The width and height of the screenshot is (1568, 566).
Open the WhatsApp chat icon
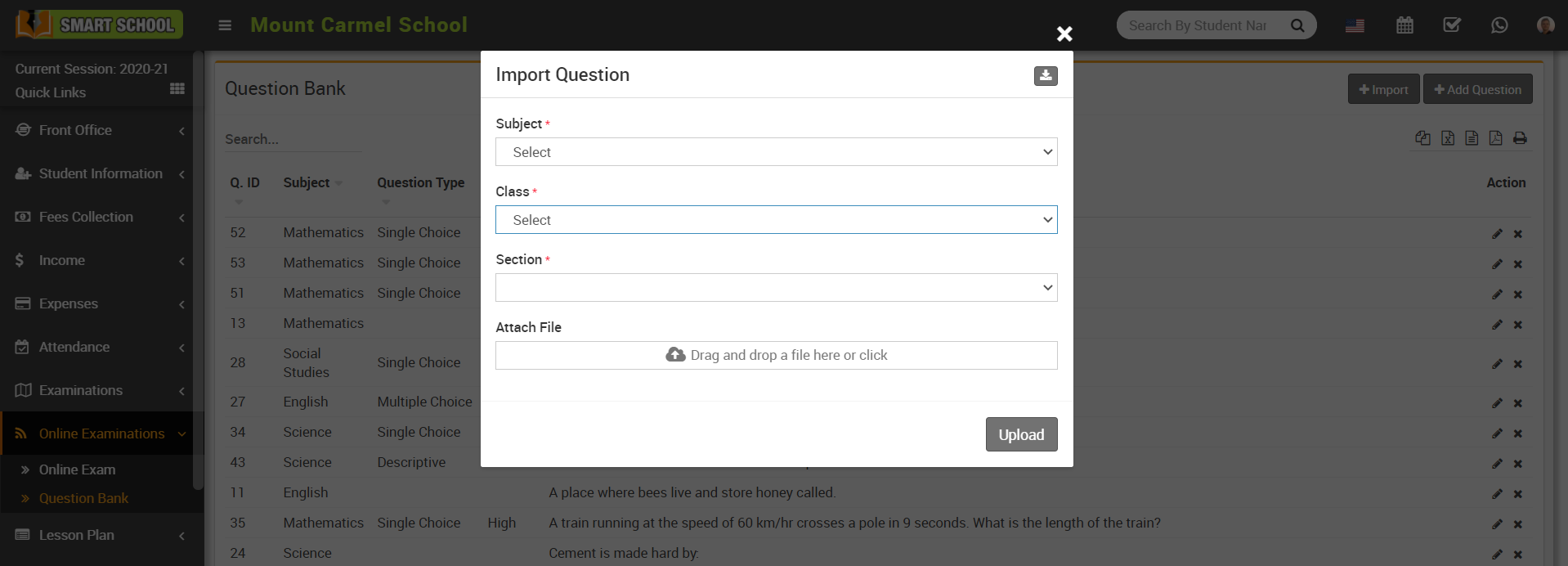[1499, 25]
